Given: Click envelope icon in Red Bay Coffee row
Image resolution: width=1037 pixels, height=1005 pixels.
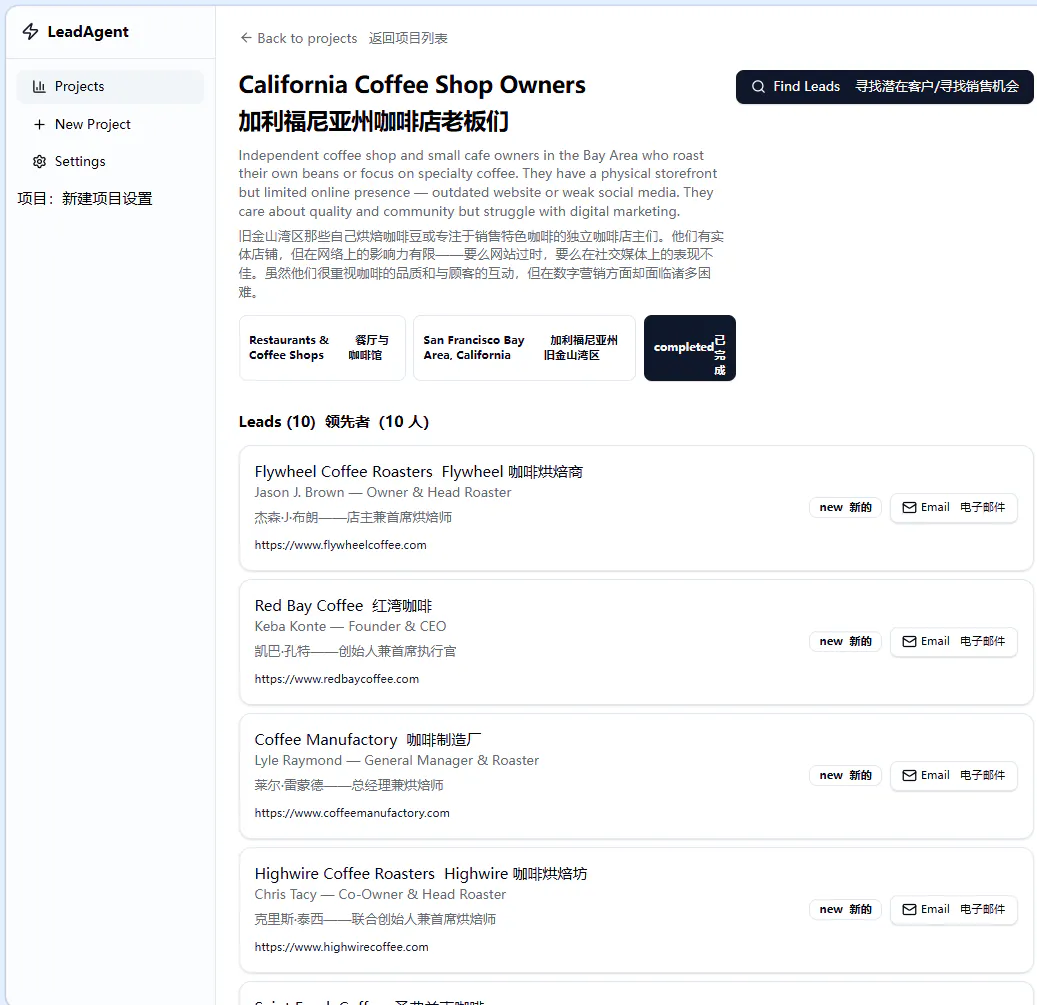Looking at the screenshot, I should click(909, 641).
